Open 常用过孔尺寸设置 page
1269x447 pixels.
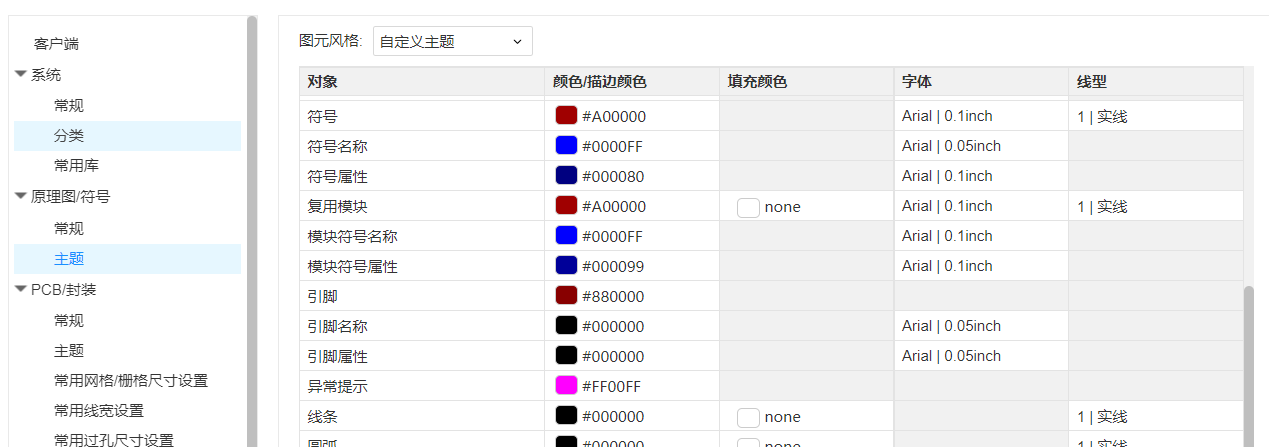[114, 439]
